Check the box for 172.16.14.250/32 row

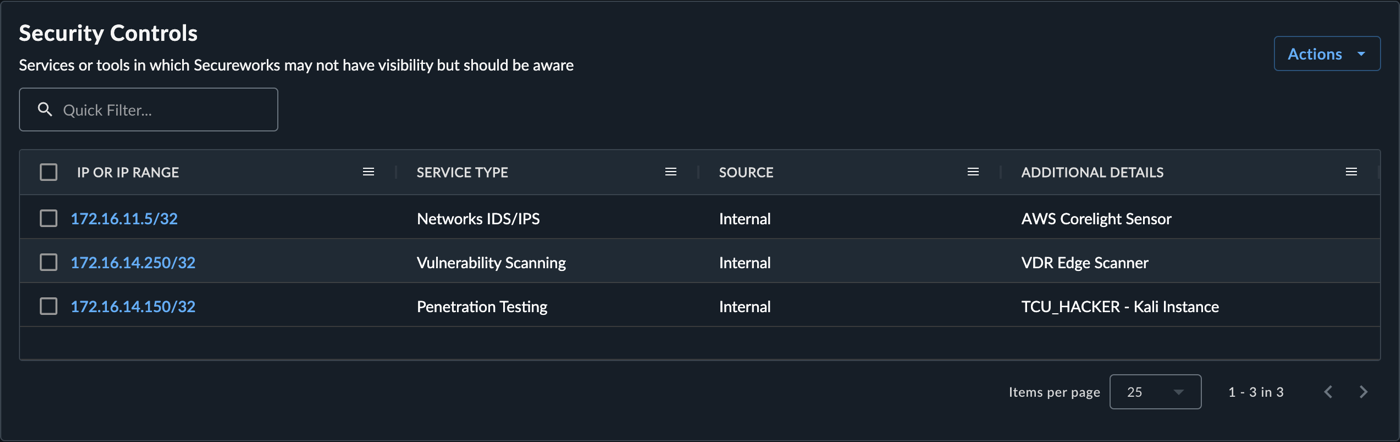click(x=48, y=262)
